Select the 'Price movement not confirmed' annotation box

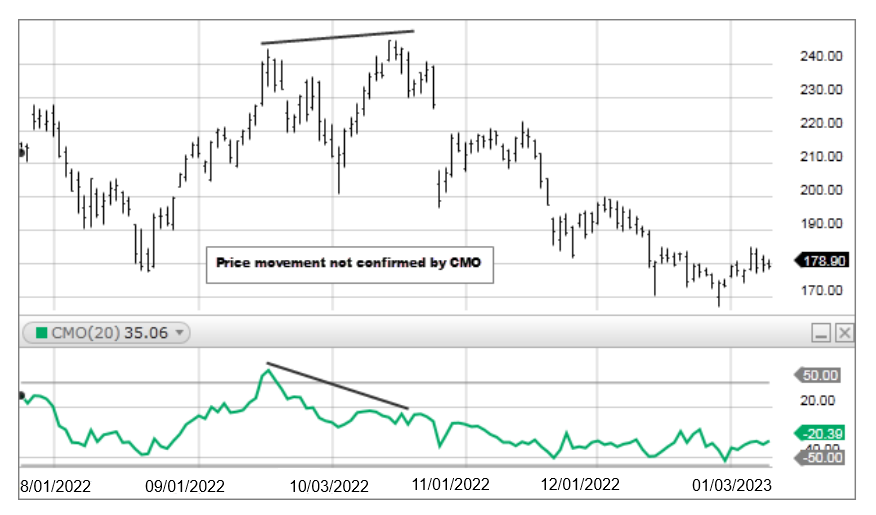[350, 264]
